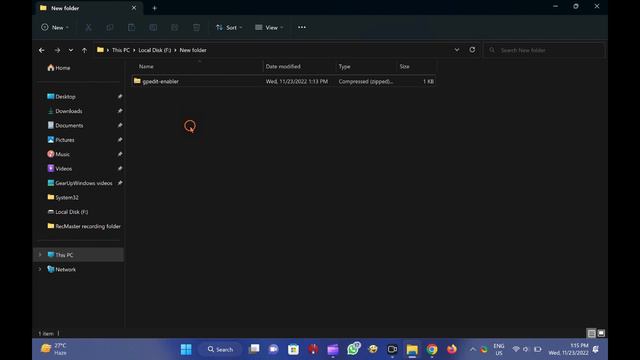
Task: Open Task View from the taskbar
Action: (254, 349)
